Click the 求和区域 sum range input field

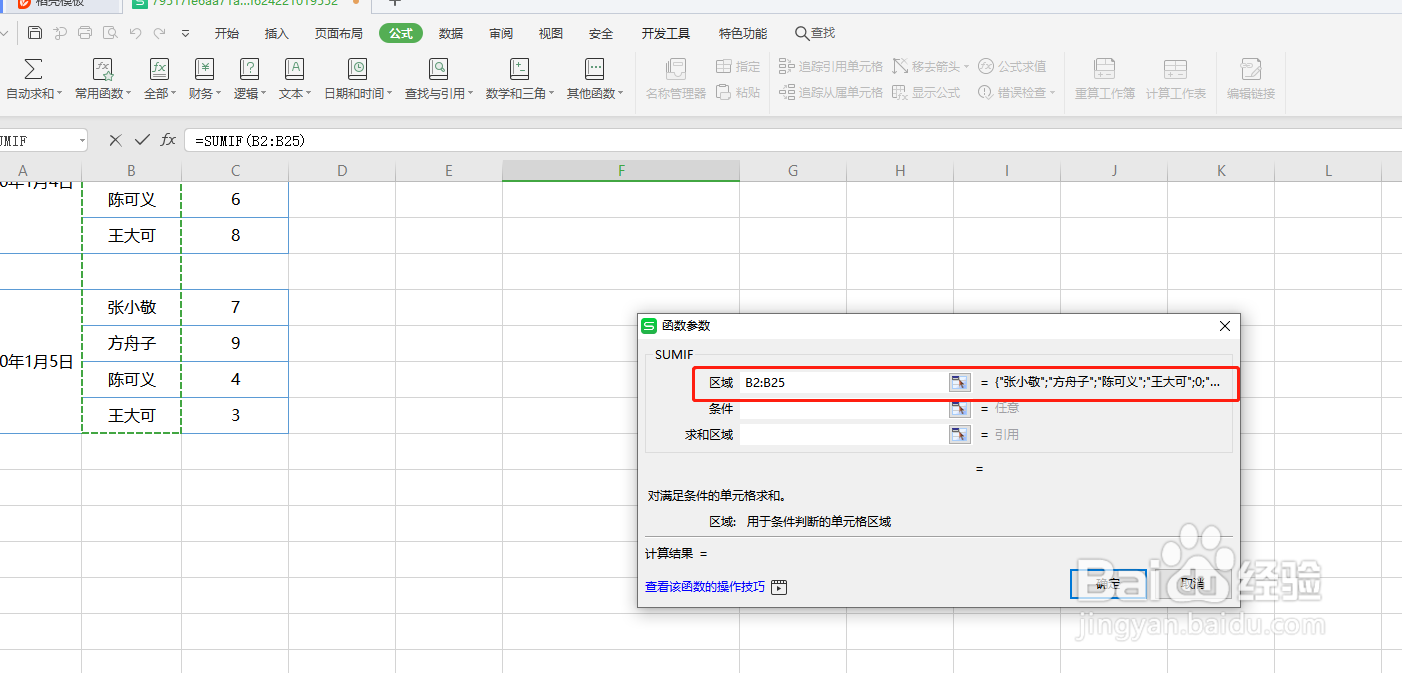pyautogui.click(x=844, y=434)
